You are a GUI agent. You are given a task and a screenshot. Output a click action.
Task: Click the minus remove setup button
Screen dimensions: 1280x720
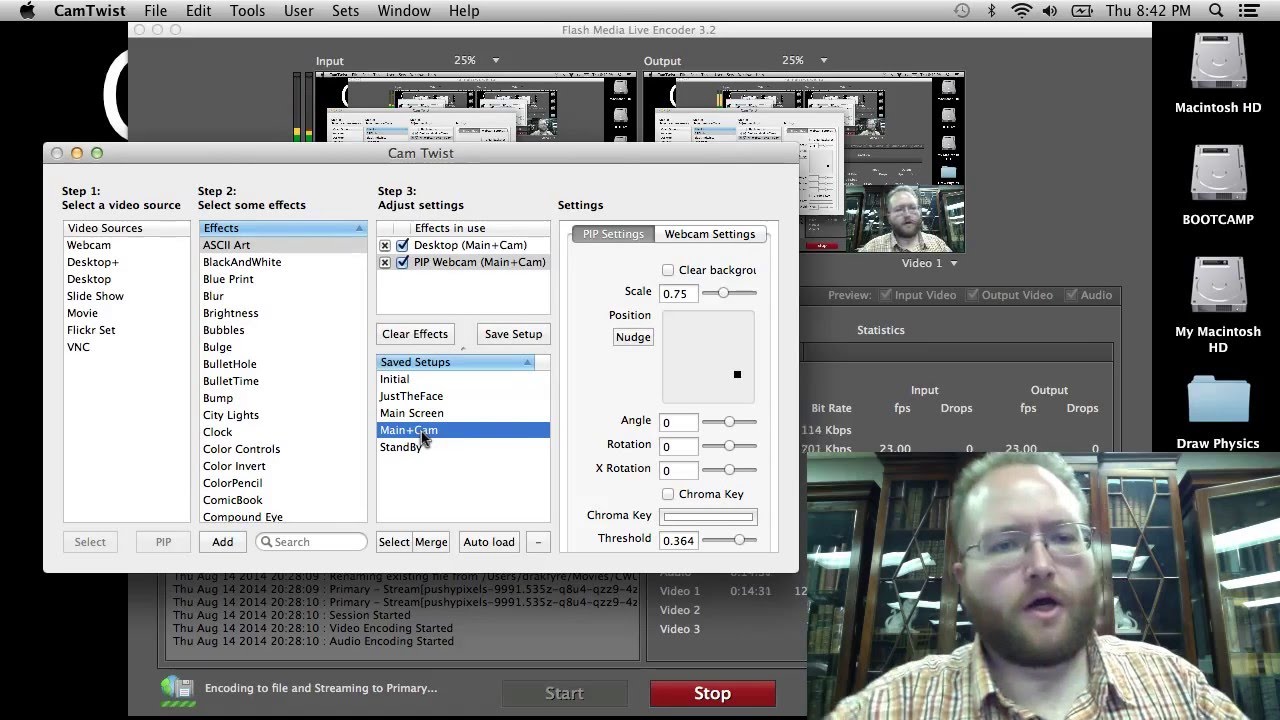click(538, 542)
